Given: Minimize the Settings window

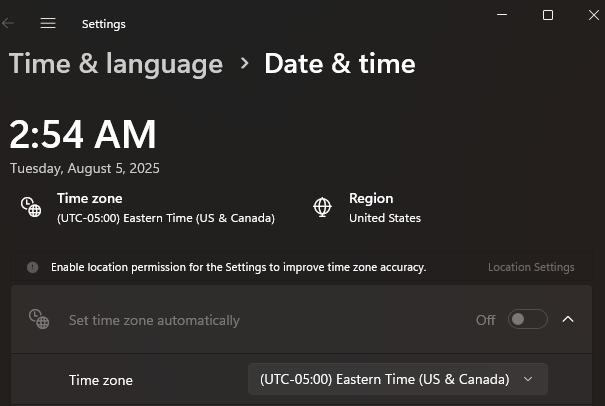Looking at the screenshot, I should (502, 15).
